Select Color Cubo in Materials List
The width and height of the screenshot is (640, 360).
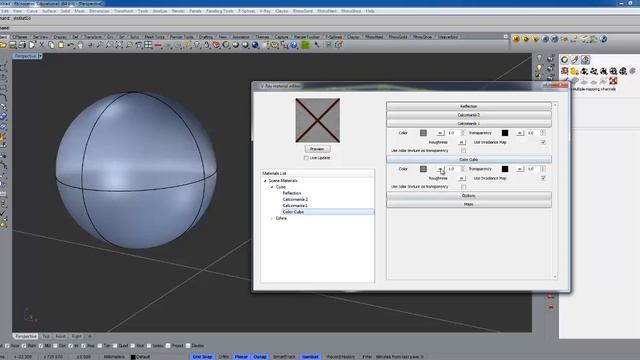[293, 212]
